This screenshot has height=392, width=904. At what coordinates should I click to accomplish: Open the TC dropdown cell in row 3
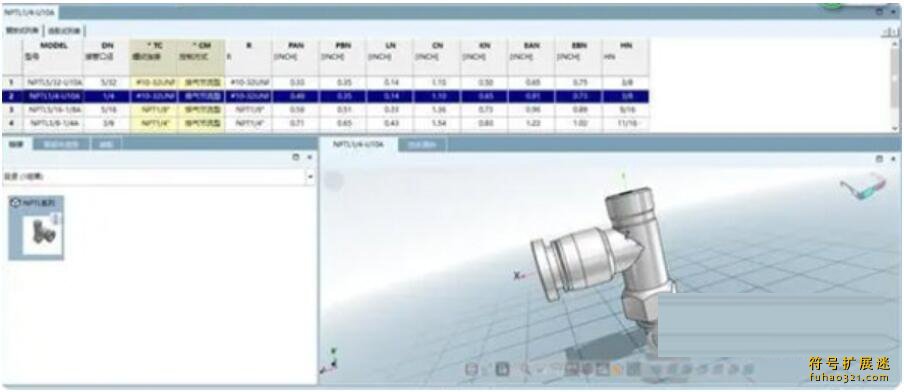pyautogui.click(x=153, y=110)
